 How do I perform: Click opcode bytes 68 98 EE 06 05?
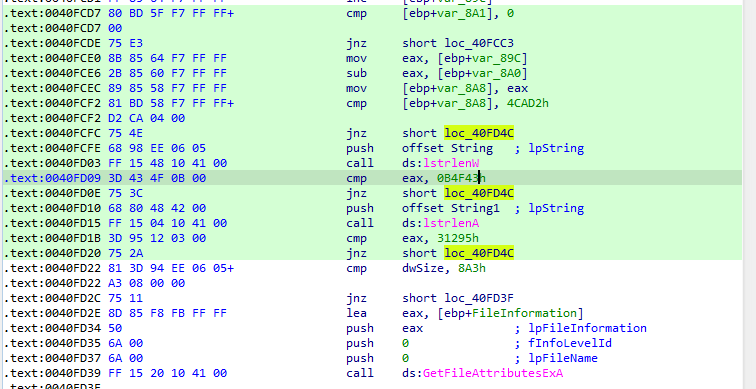point(157,148)
